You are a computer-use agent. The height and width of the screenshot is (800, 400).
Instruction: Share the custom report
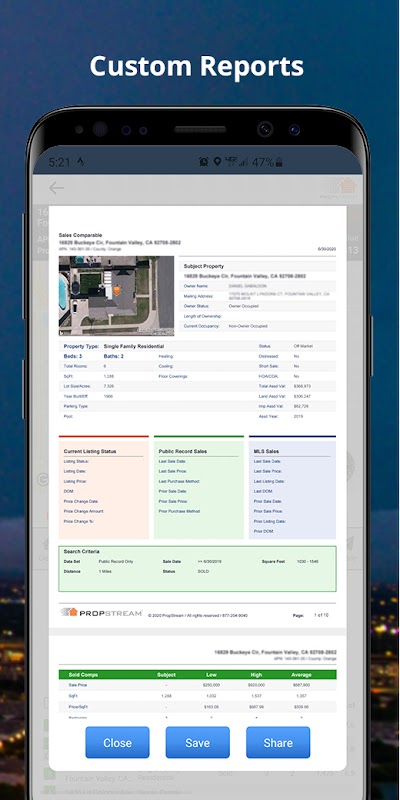[x=278, y=742]
